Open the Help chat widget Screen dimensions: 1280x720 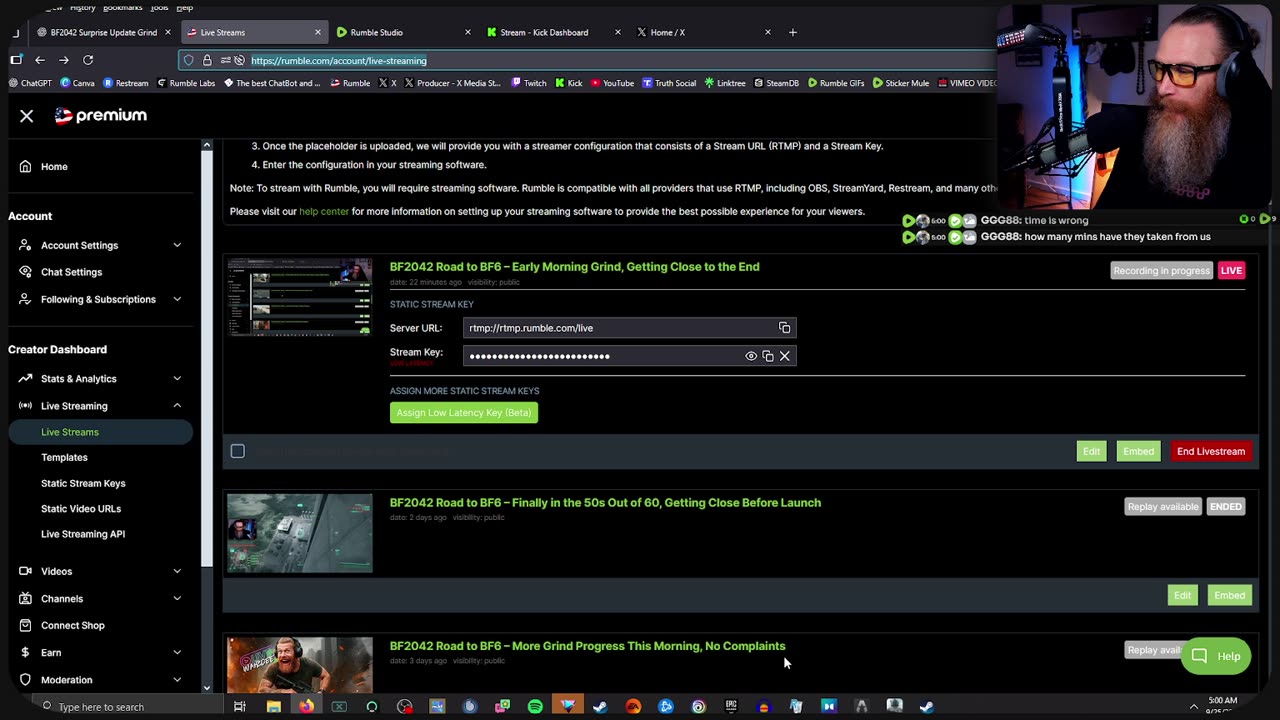click(1216, 656)
